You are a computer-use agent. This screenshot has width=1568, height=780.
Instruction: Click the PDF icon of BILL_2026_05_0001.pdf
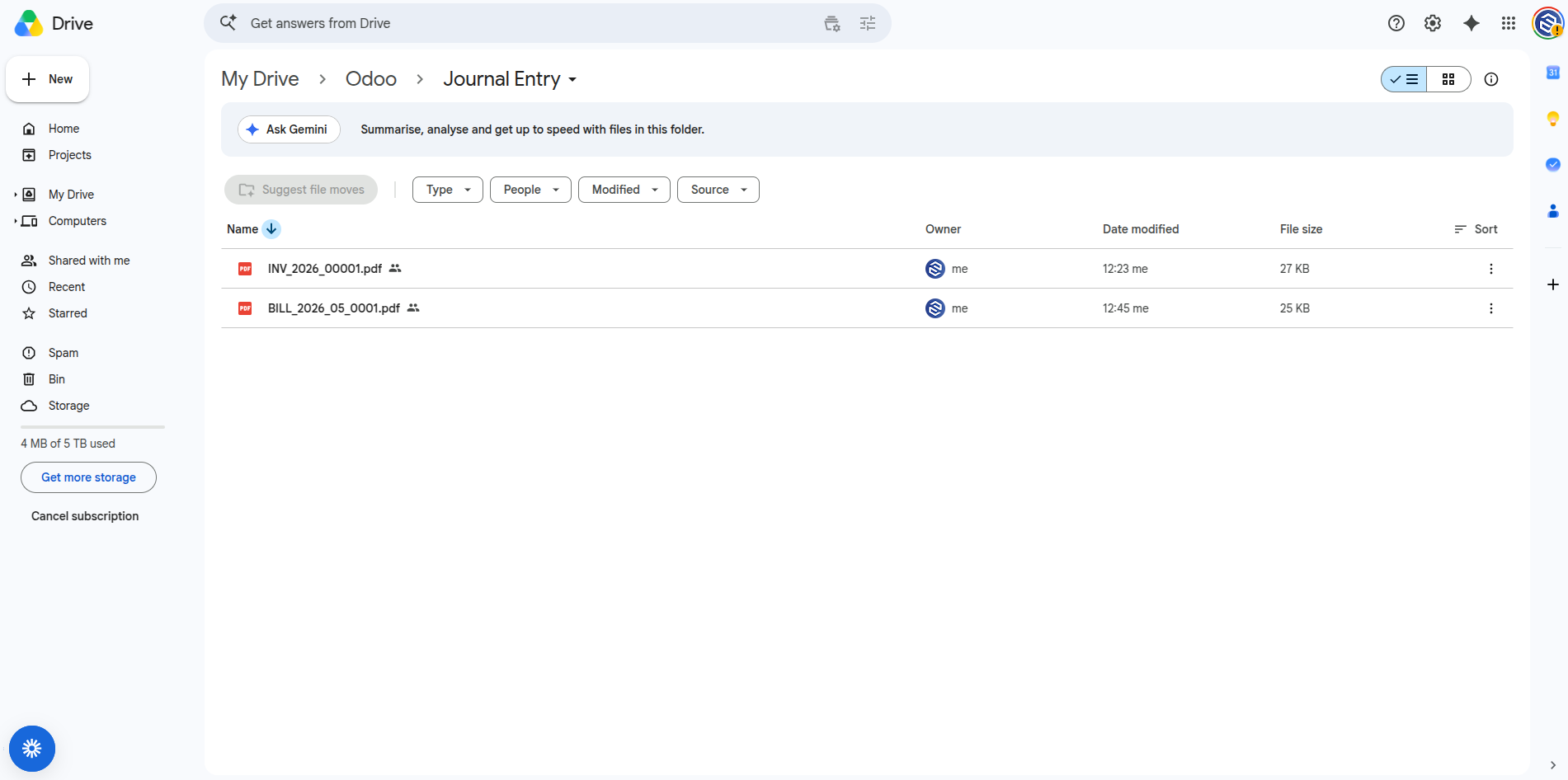click(245, 308)
